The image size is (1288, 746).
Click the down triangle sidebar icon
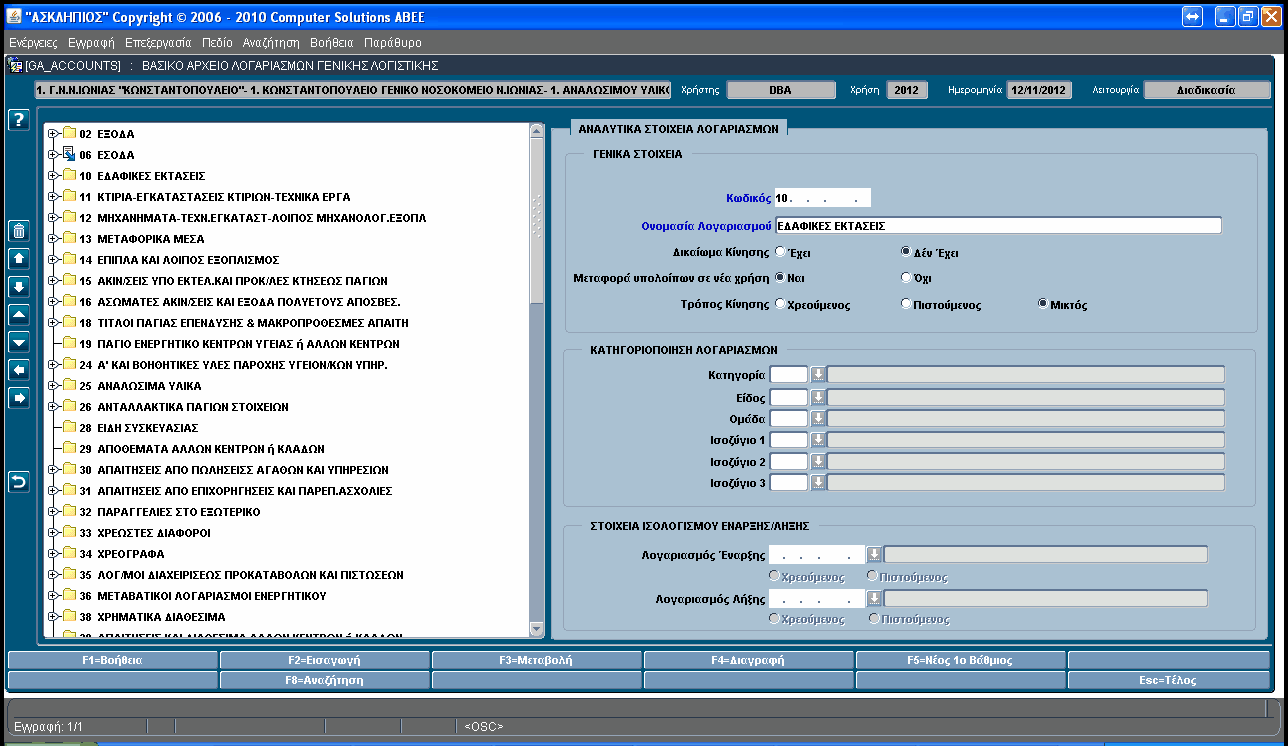point(18,343)
